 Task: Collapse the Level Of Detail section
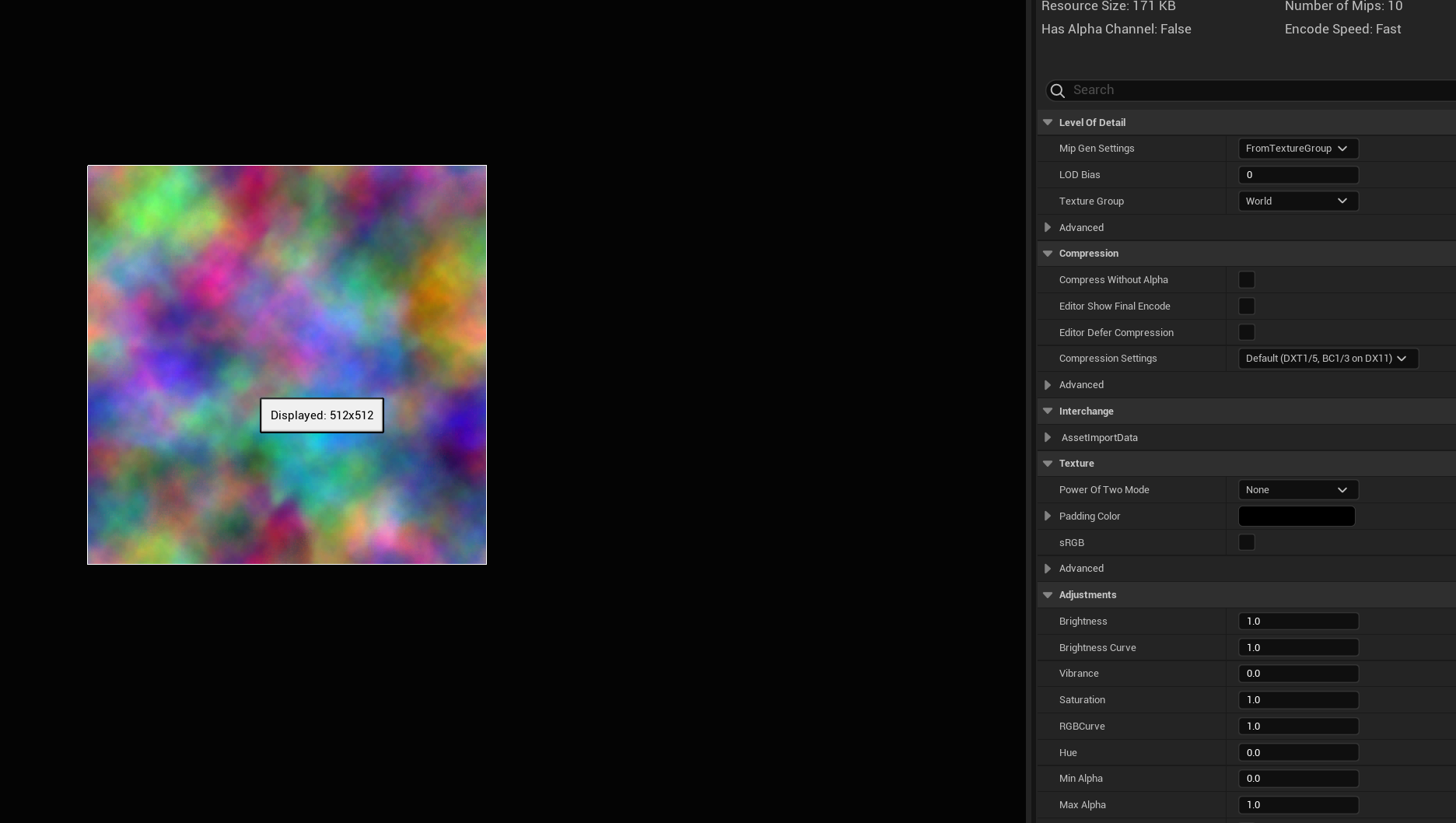[x=1048, y=122]
